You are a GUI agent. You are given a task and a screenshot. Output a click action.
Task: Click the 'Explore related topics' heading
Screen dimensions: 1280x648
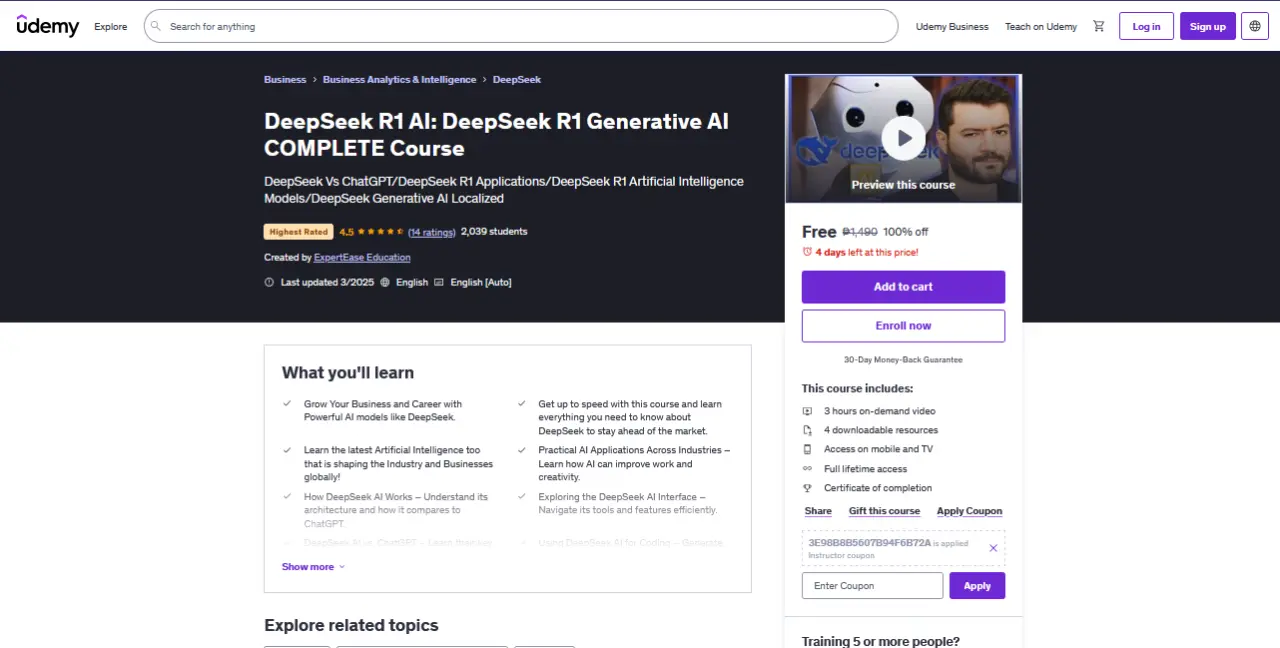351,625
